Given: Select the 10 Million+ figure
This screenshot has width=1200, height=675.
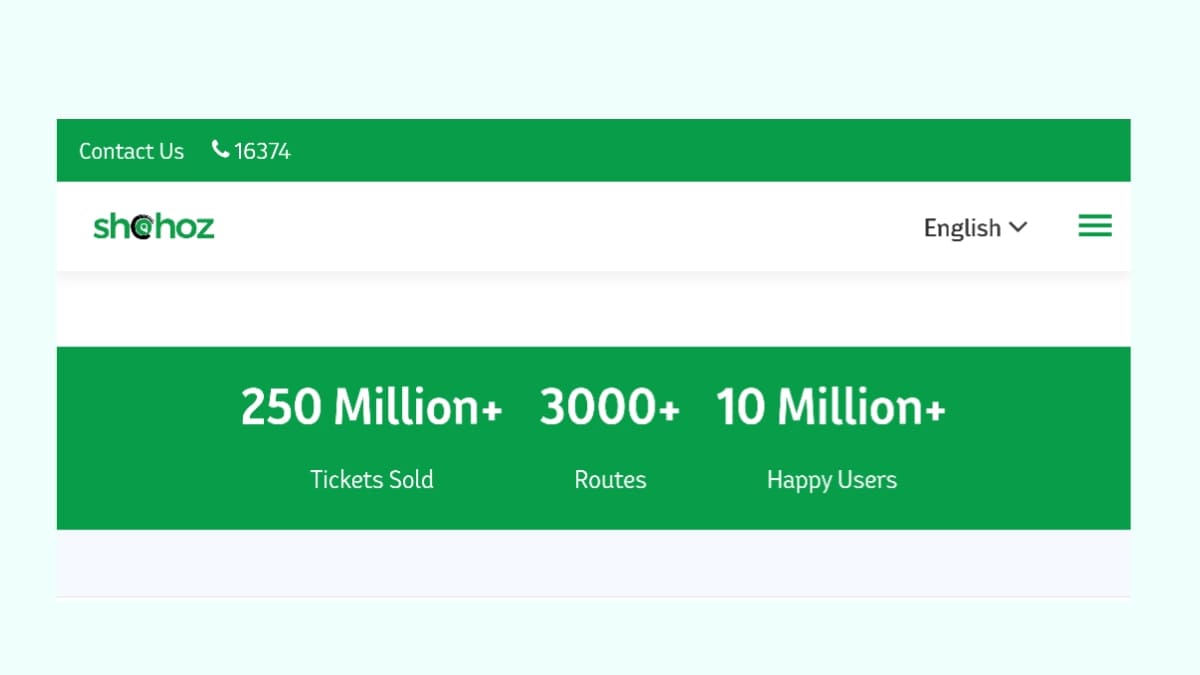Looking at the screenshot, I should click(x=831, y=407).
